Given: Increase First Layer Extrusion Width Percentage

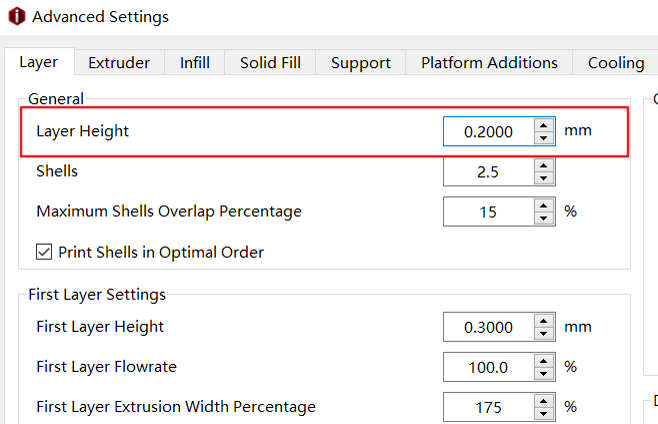Looking at the screenshot, I should 544,401.
